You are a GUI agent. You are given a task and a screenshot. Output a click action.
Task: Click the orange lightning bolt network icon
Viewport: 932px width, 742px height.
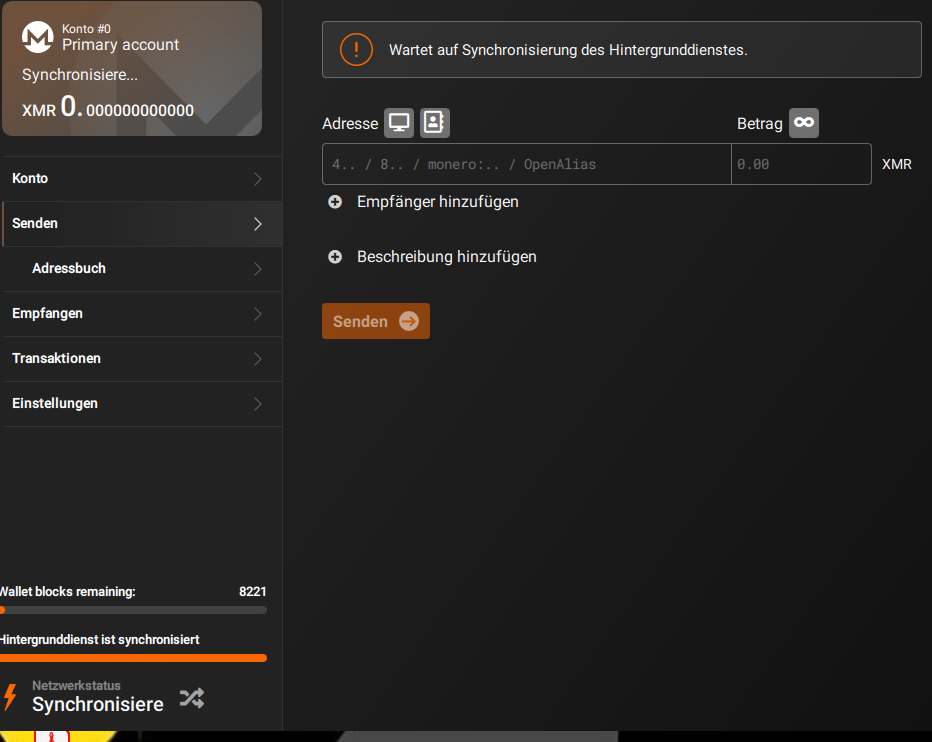pos(10,697)
